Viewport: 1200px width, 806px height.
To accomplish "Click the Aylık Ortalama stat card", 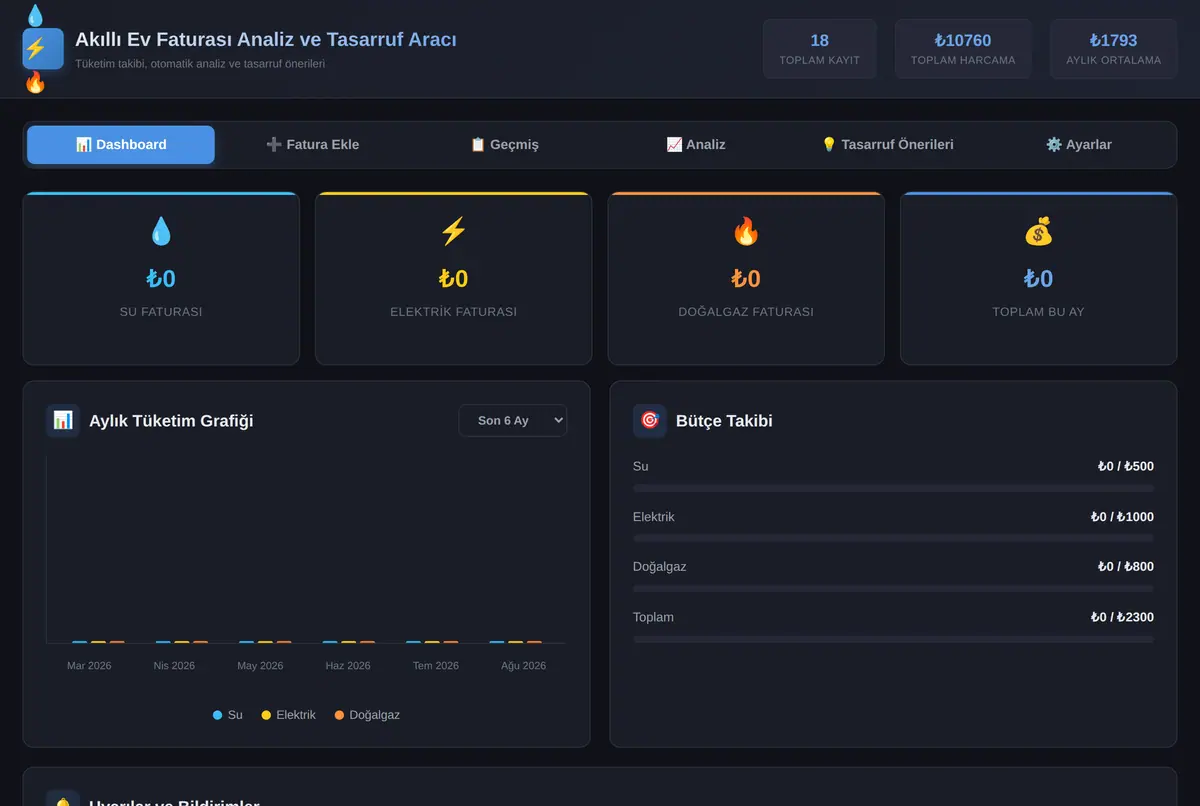I will pyautogui.click(x=1114, y=49).
